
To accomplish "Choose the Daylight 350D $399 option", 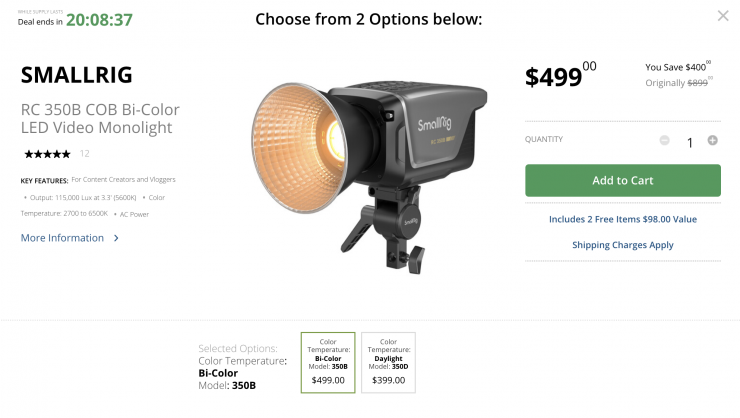I will (388, 362).
